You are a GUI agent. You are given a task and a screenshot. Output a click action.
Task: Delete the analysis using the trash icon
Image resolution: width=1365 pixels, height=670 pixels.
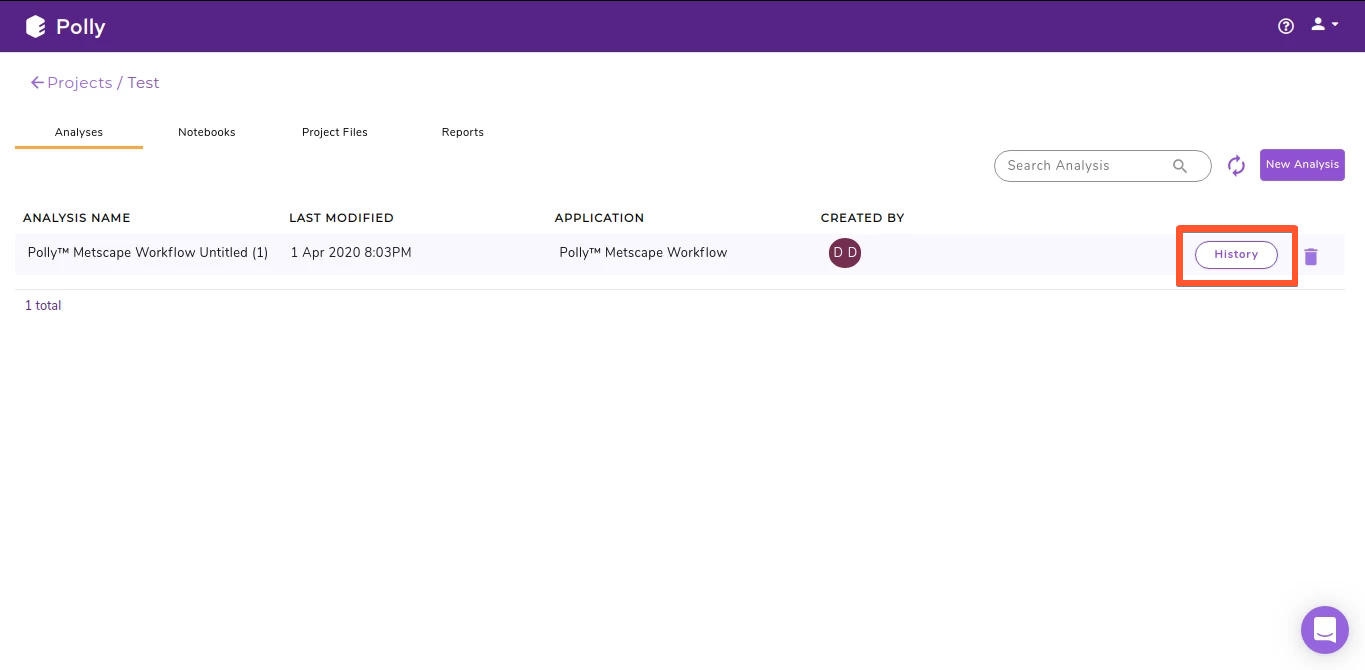1311,256
